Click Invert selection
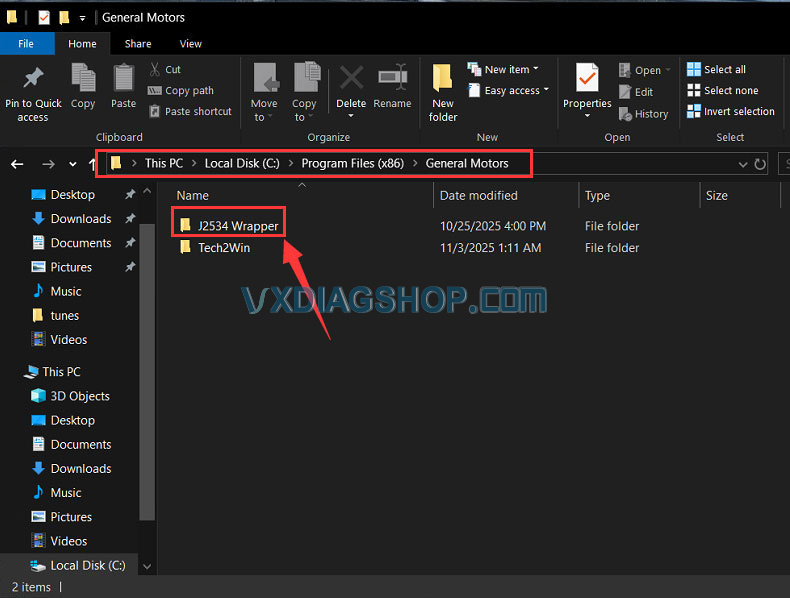The height and width of the screenshot is (598, 790). [x=731, y=111]
